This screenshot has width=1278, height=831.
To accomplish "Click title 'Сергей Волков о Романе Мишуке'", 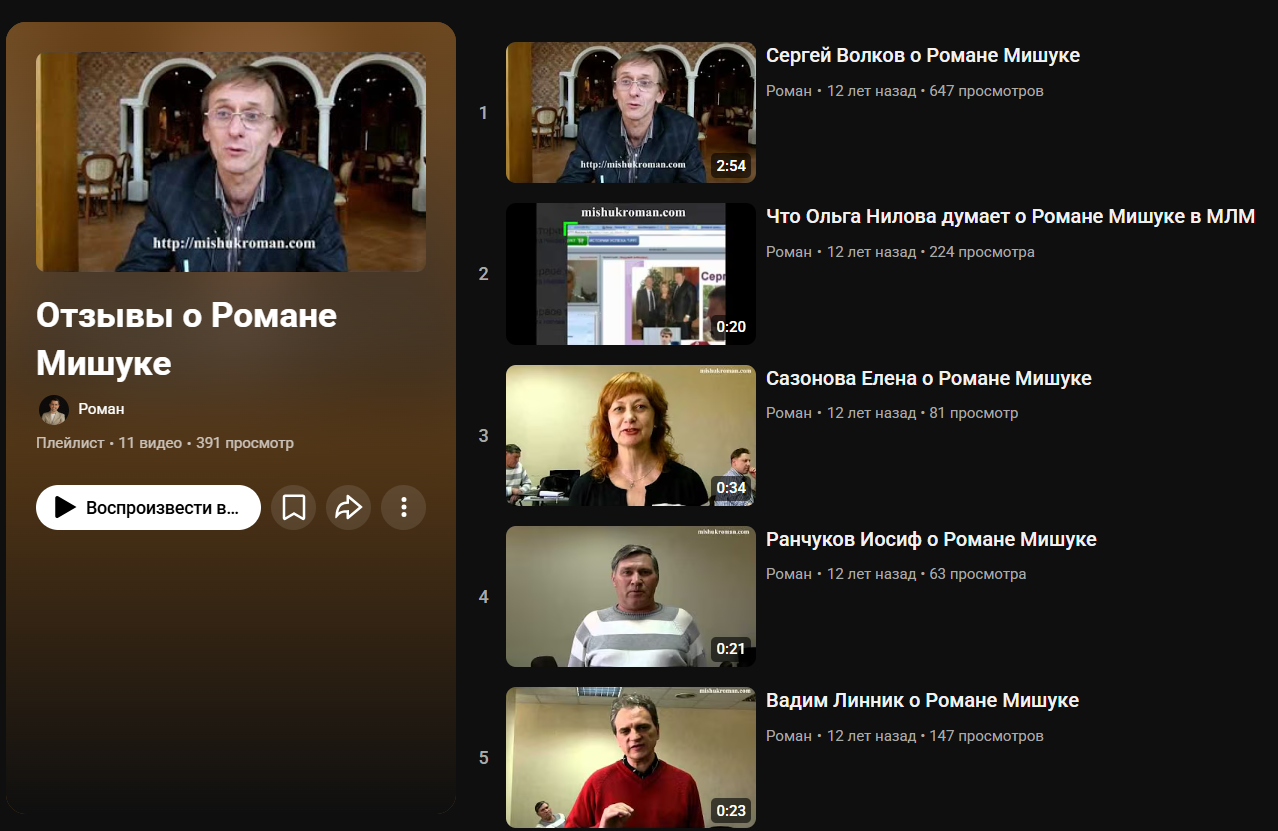I will pyautogui.click(x=922, y=56).
